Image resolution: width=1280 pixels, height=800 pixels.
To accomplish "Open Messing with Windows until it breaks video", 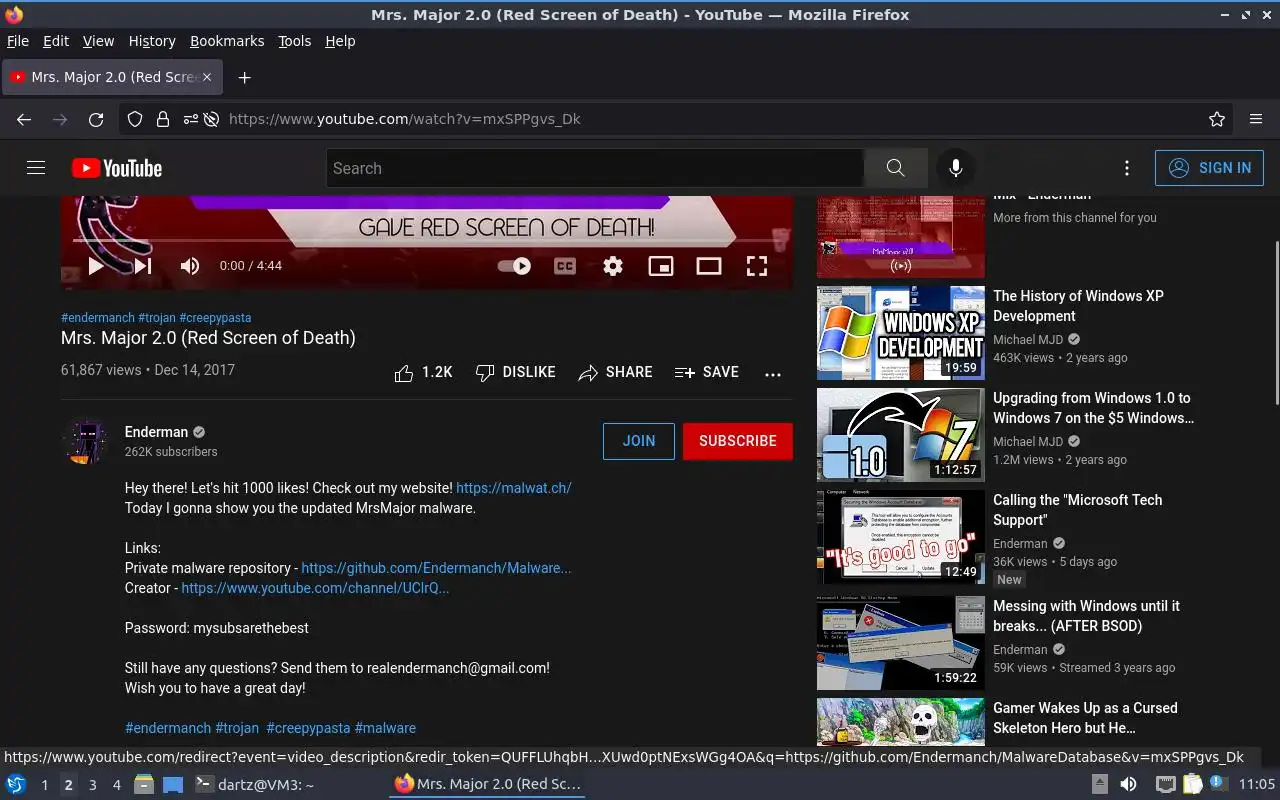I will tap(1086, 616).
